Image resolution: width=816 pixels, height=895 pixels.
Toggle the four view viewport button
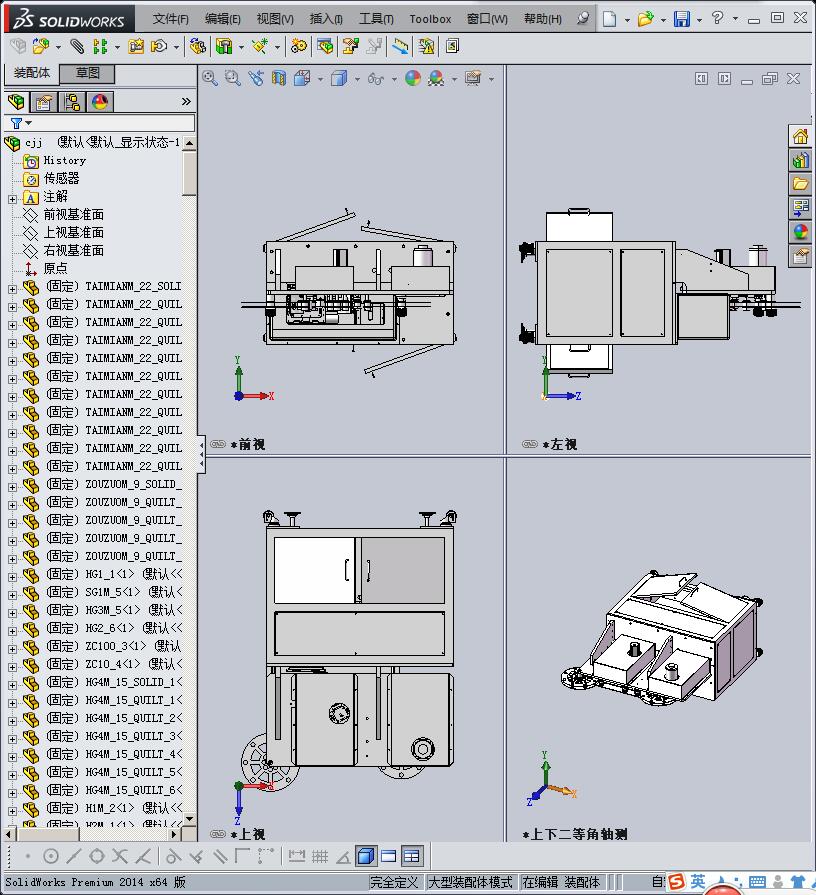coord(411,856)
